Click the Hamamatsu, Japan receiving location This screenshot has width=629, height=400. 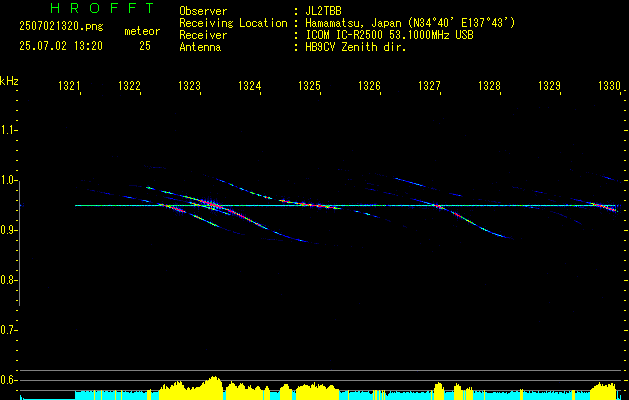coord(410,23)
